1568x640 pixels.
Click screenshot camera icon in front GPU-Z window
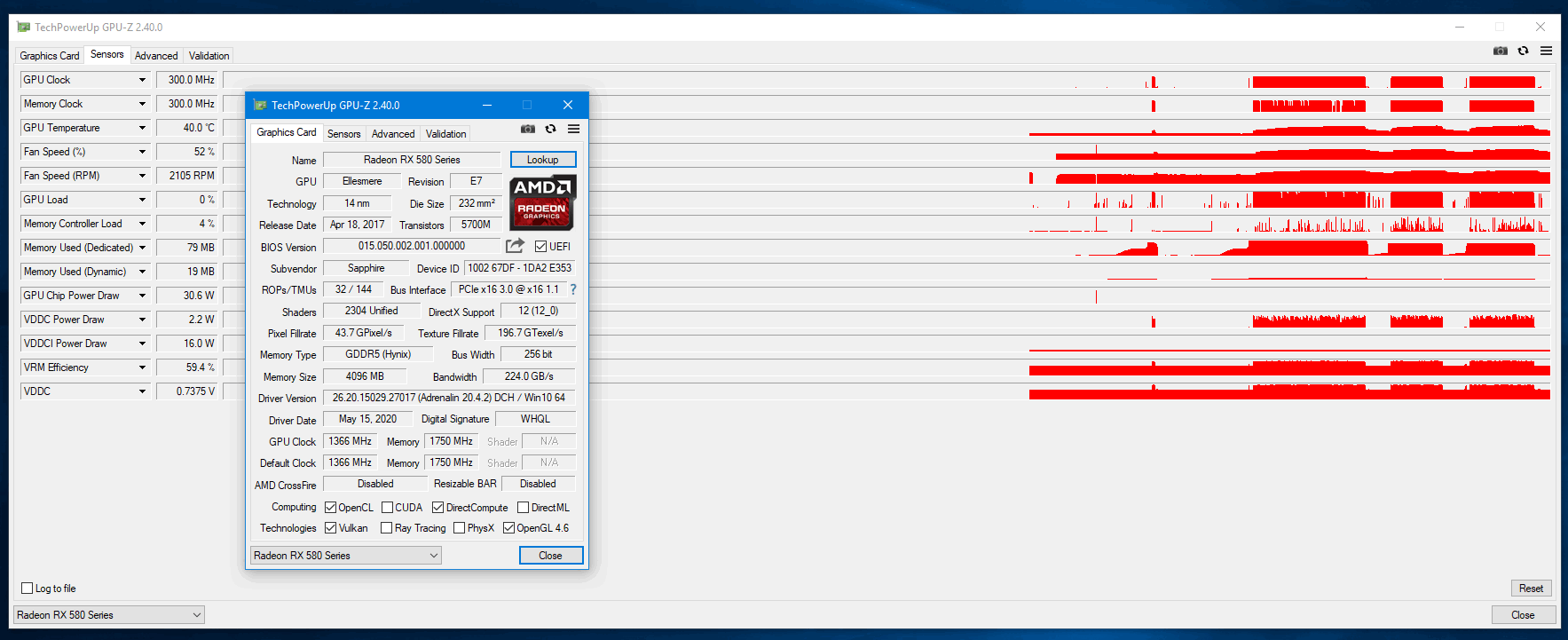pos(528,129)
